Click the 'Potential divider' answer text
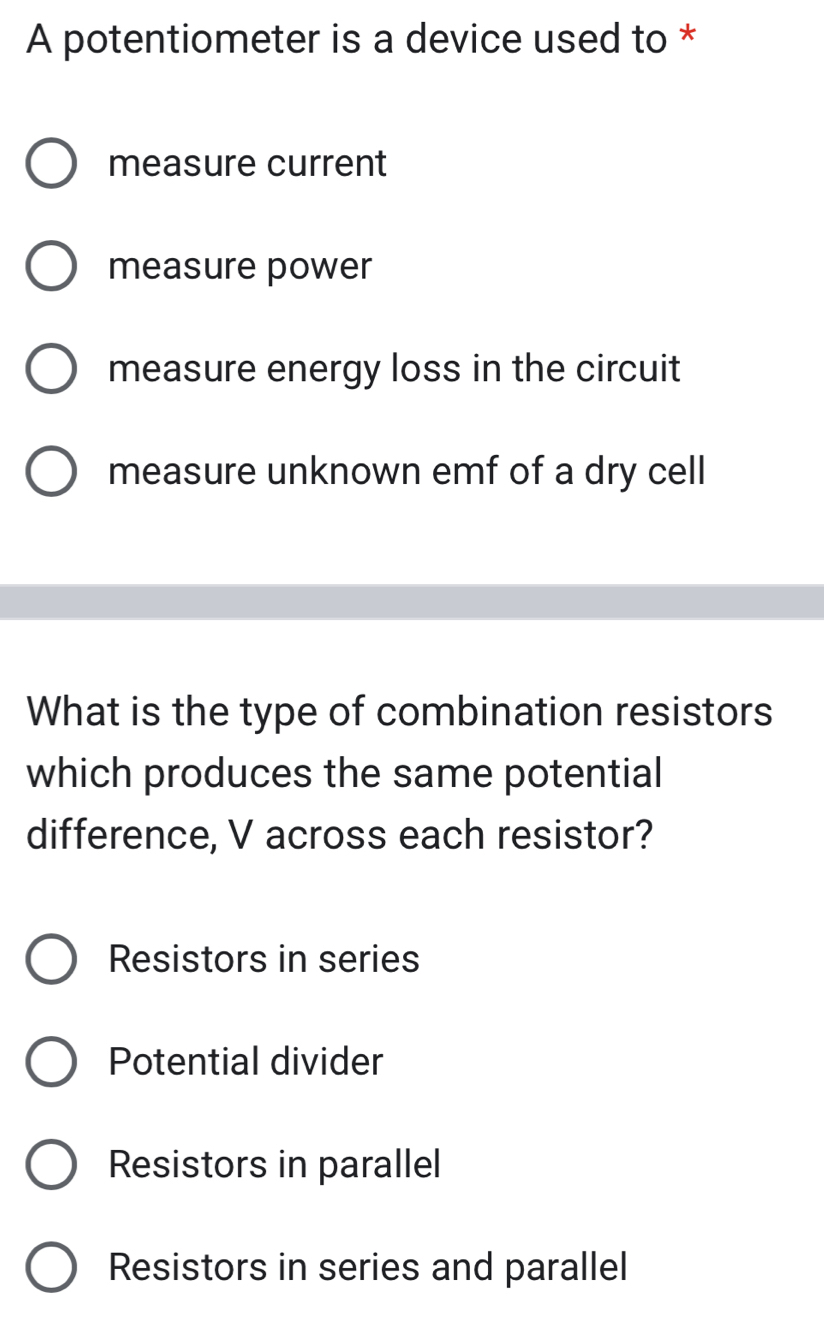824x1330 pixels. point(245,1062)
